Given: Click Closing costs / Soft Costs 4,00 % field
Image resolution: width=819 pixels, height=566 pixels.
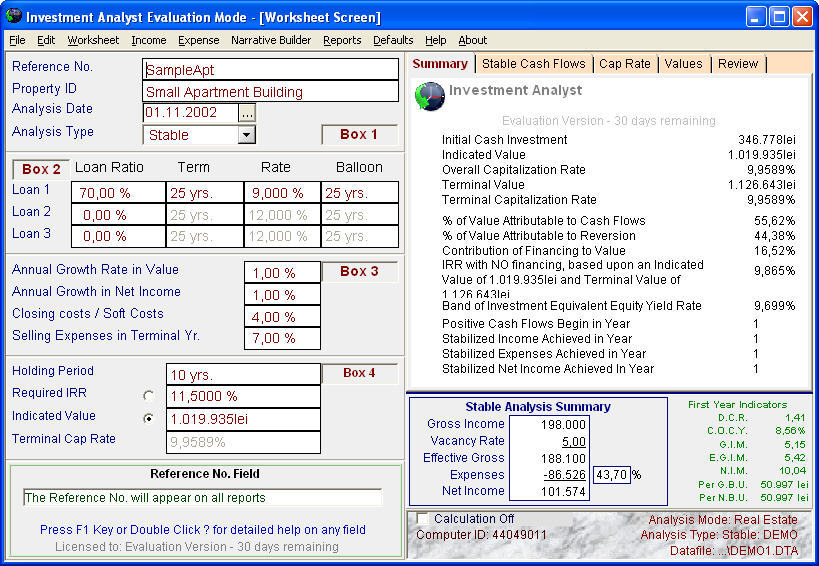Looking at the screenshot, I should coord(283,316).
